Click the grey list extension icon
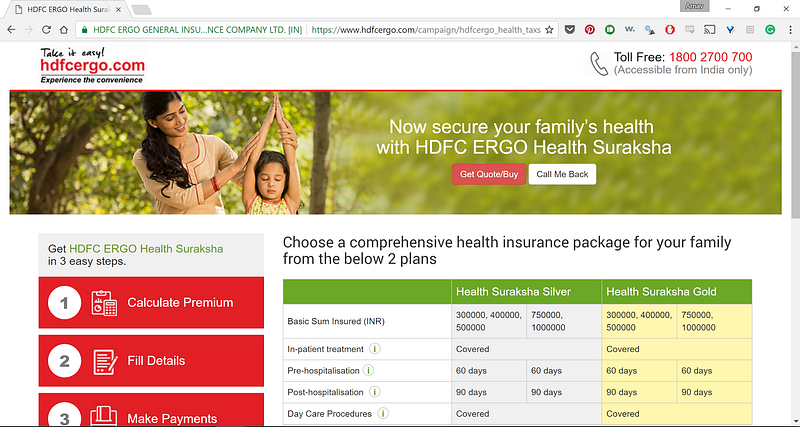The height and width of the screenshot is (427, 800). click(x=750, y=30)
